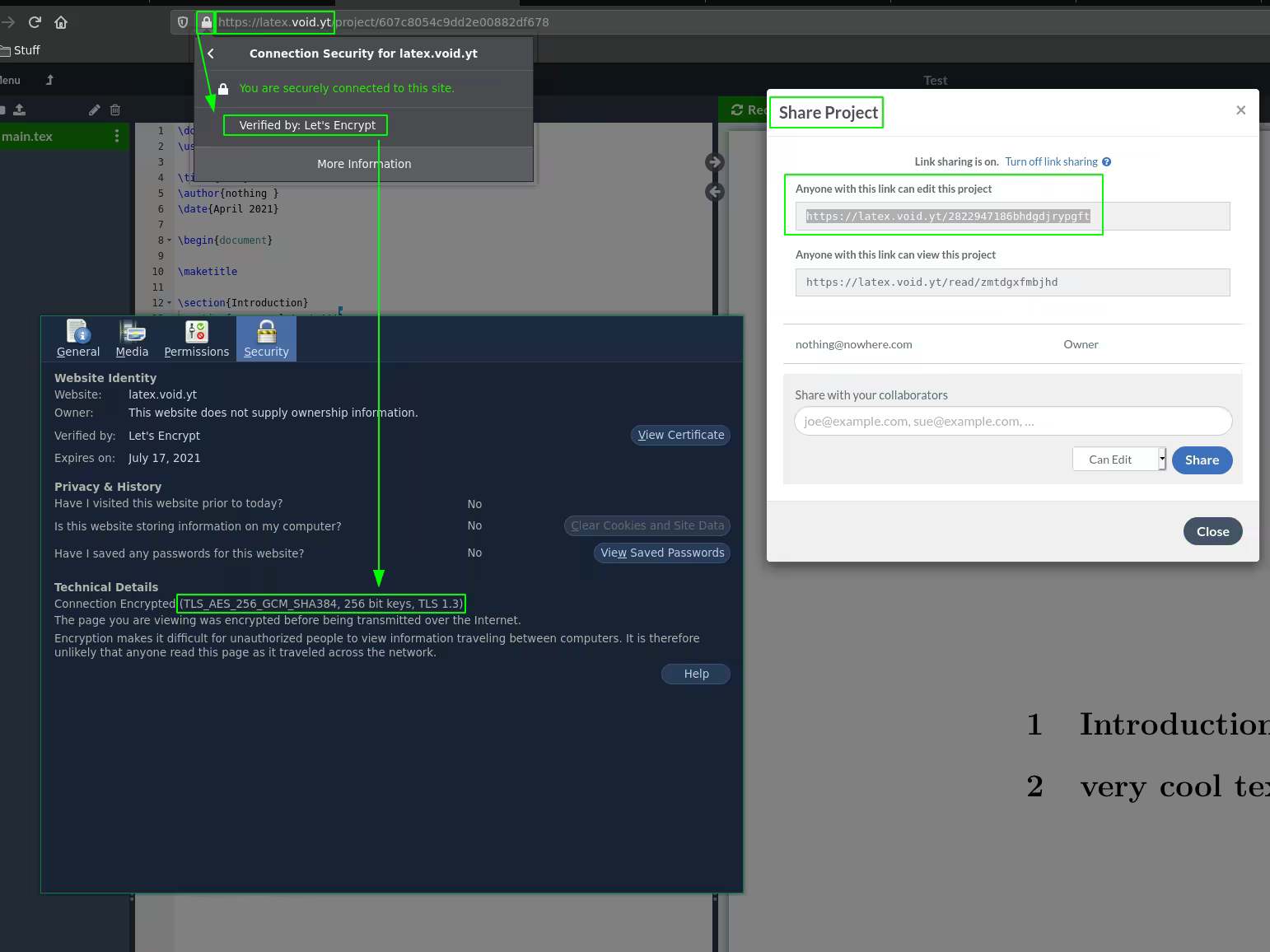Open the Menu button in editor toolbar

10,80
